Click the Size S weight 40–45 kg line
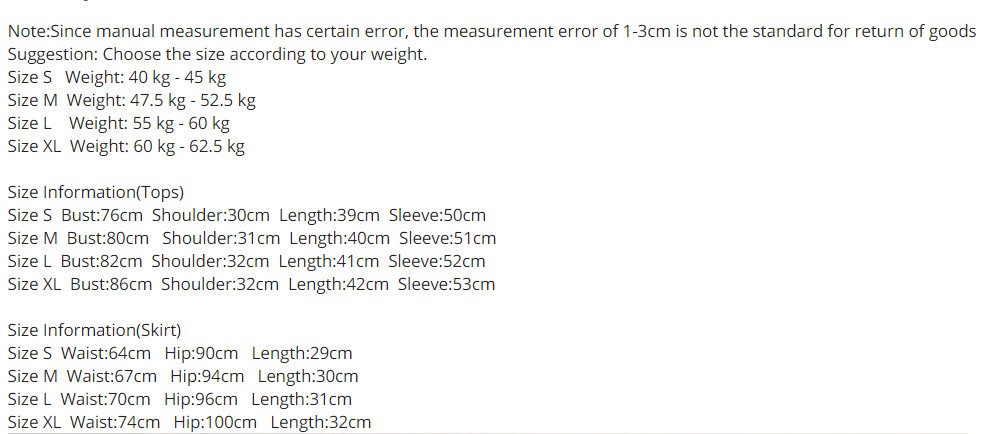Screen dimensions: 989x434 116,77
